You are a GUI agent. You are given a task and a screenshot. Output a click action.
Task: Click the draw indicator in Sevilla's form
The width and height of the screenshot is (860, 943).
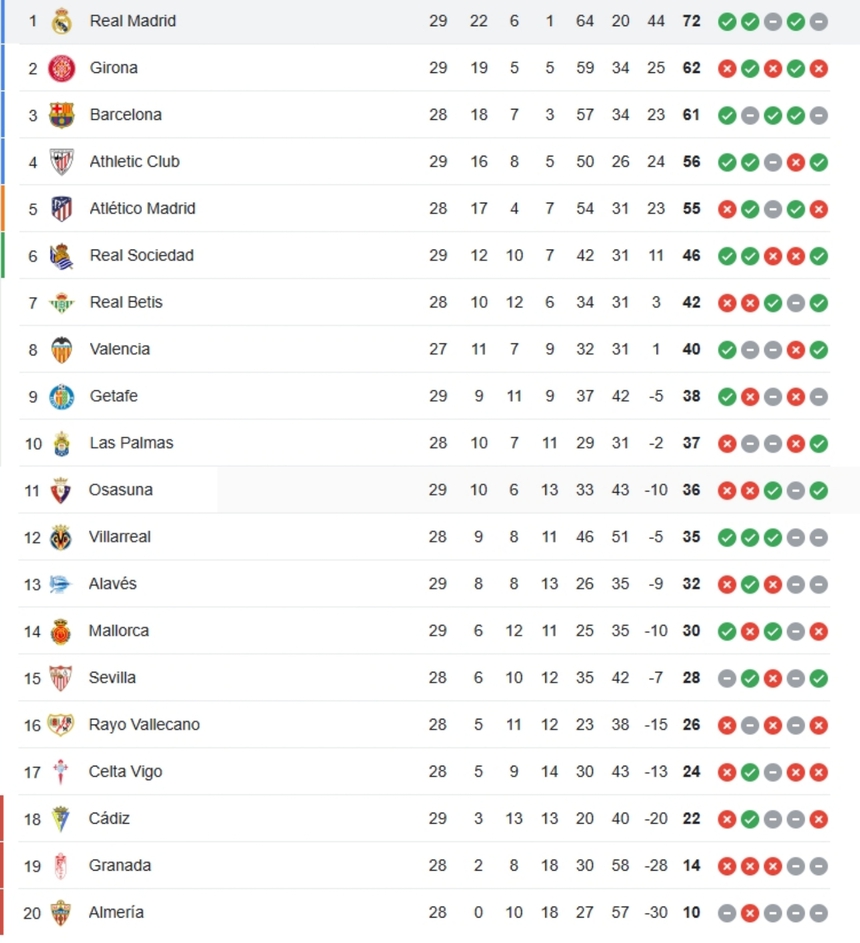(727, 678)
